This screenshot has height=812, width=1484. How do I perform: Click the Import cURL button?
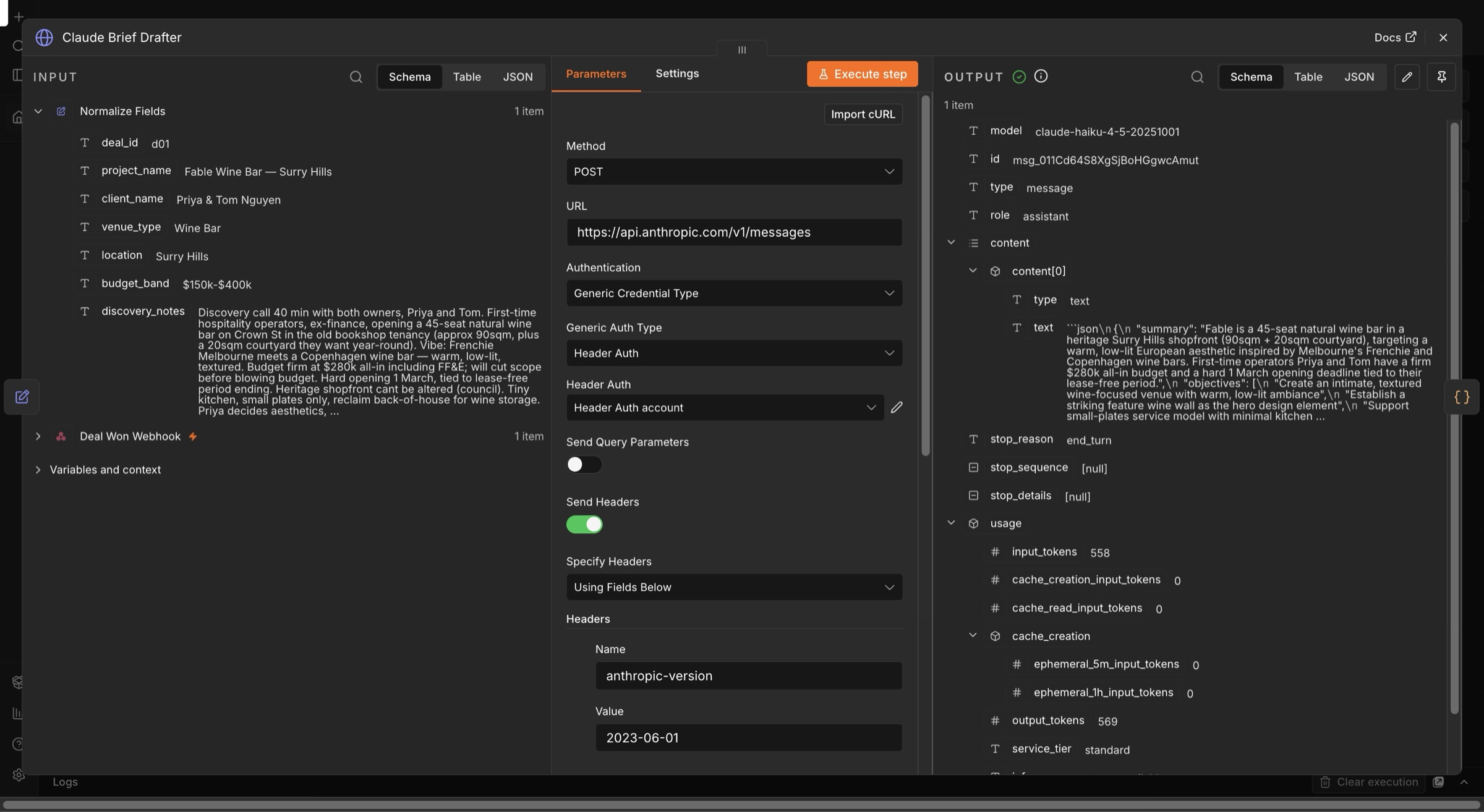pyautogui.click(x=863, y=114)
